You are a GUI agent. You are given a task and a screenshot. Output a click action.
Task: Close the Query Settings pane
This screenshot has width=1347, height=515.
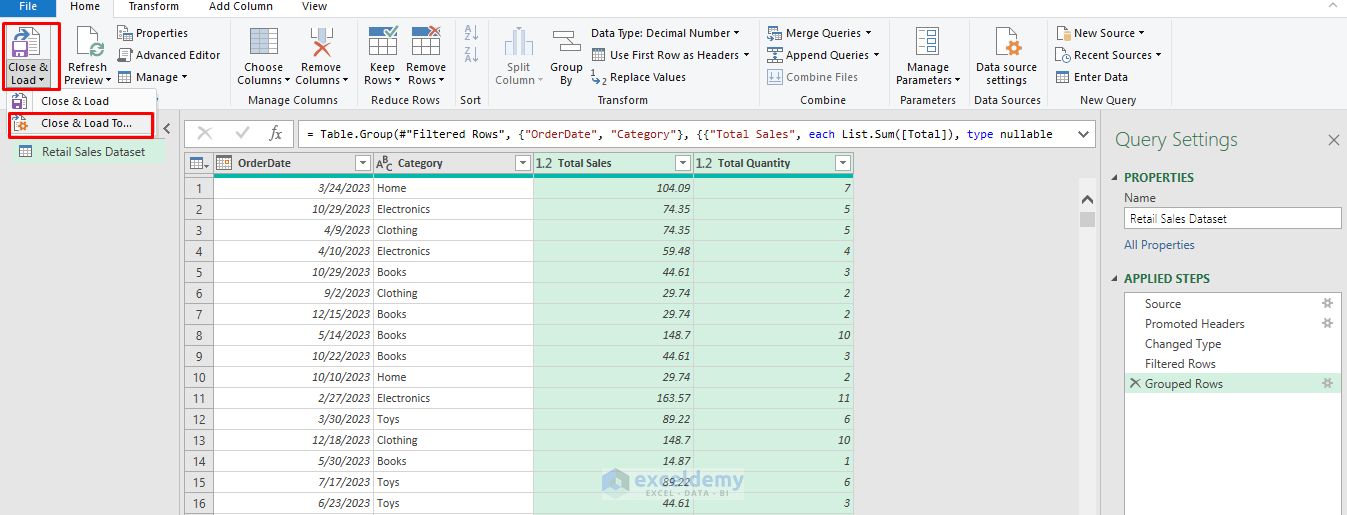[x=1333, y=141]
